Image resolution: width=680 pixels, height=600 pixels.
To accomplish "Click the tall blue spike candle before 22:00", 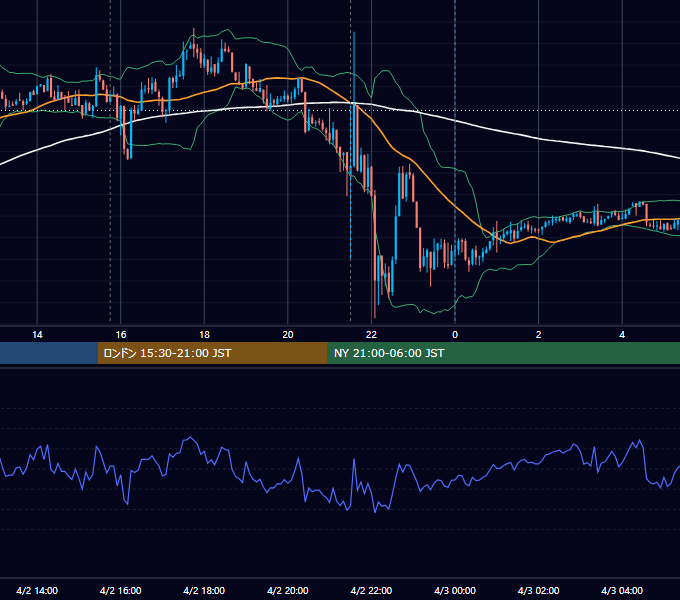I will tap(354, 100).
